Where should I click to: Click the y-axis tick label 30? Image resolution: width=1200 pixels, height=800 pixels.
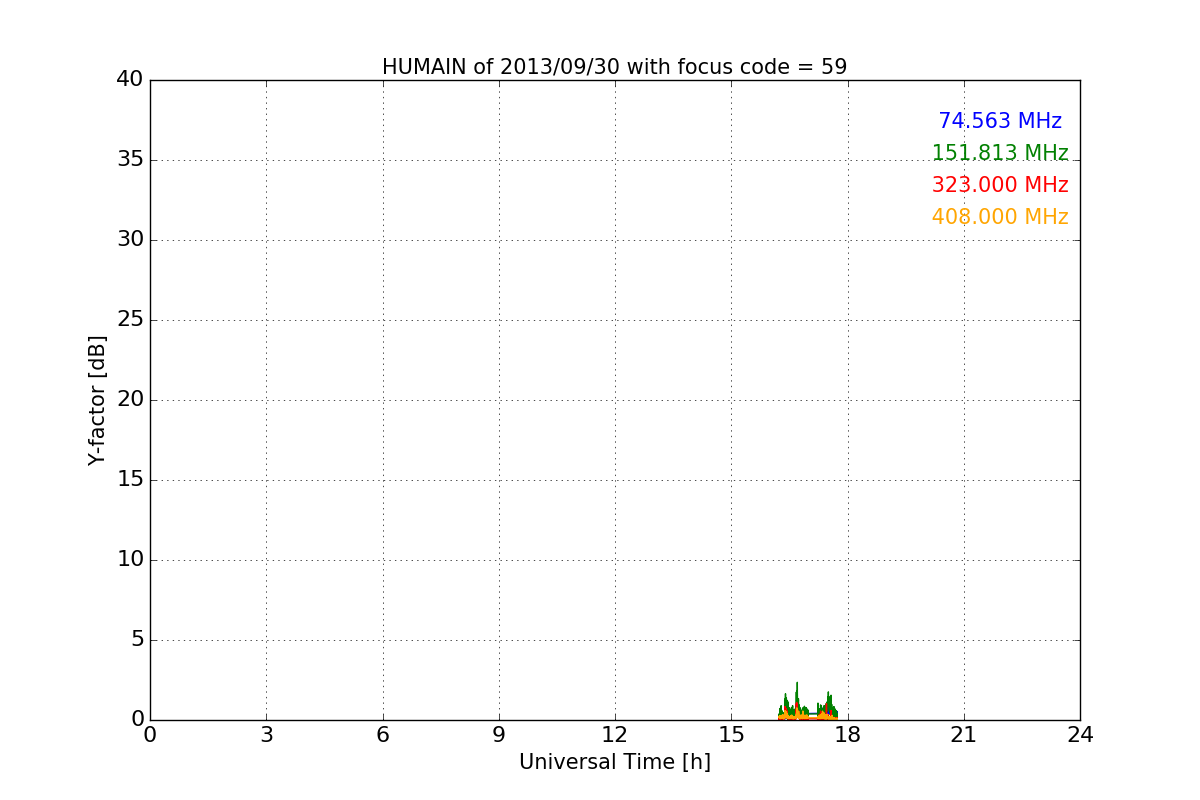(x=130, y=240)
